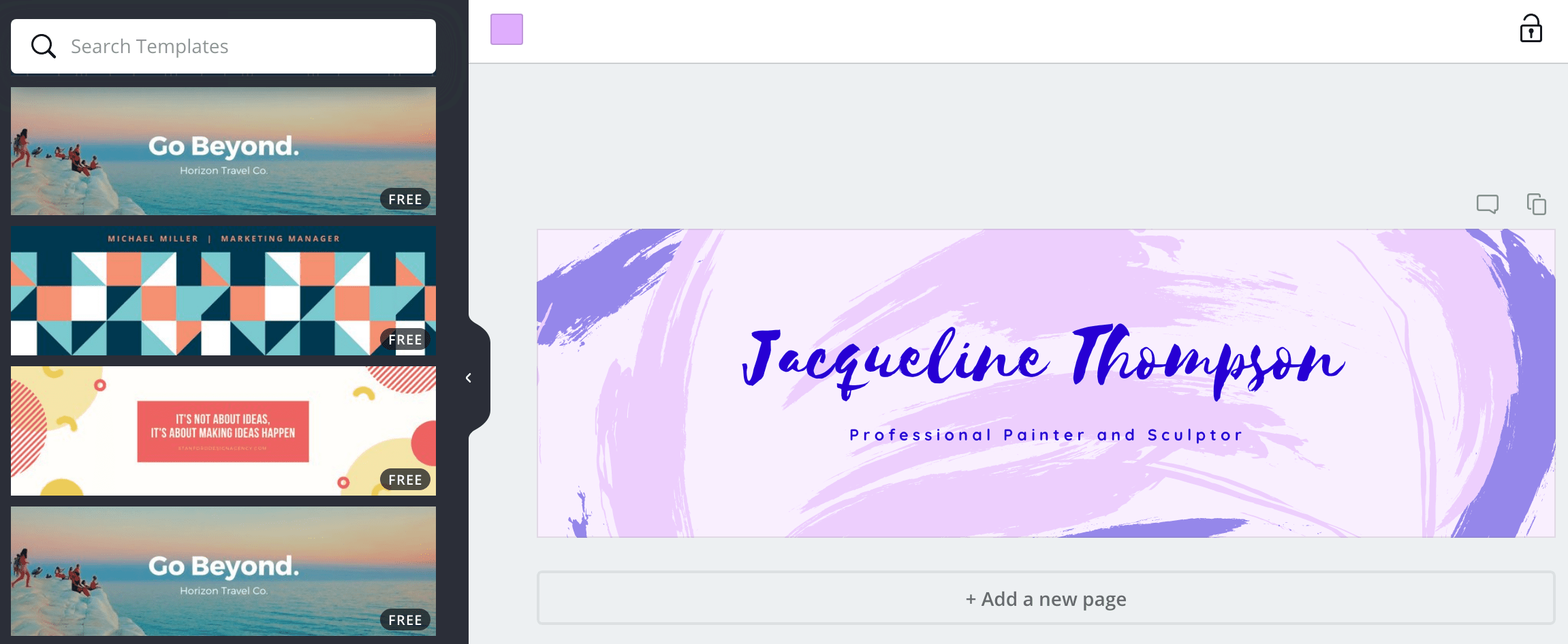Screen dimensions: 1568x644
Task: Select the bottom Go Beyond template
Action: (x=223, y=571)
